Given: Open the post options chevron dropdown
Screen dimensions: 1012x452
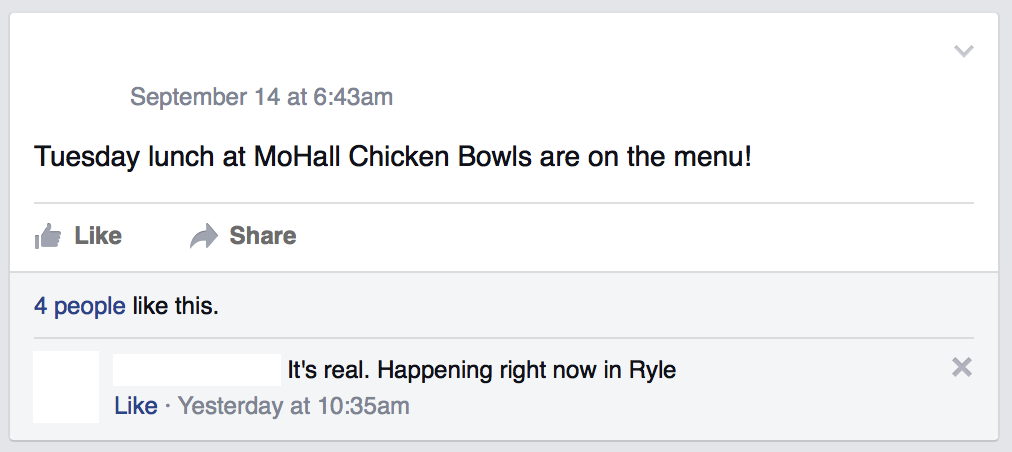Looking at the screenshot, I should click(x=963, y=51).
